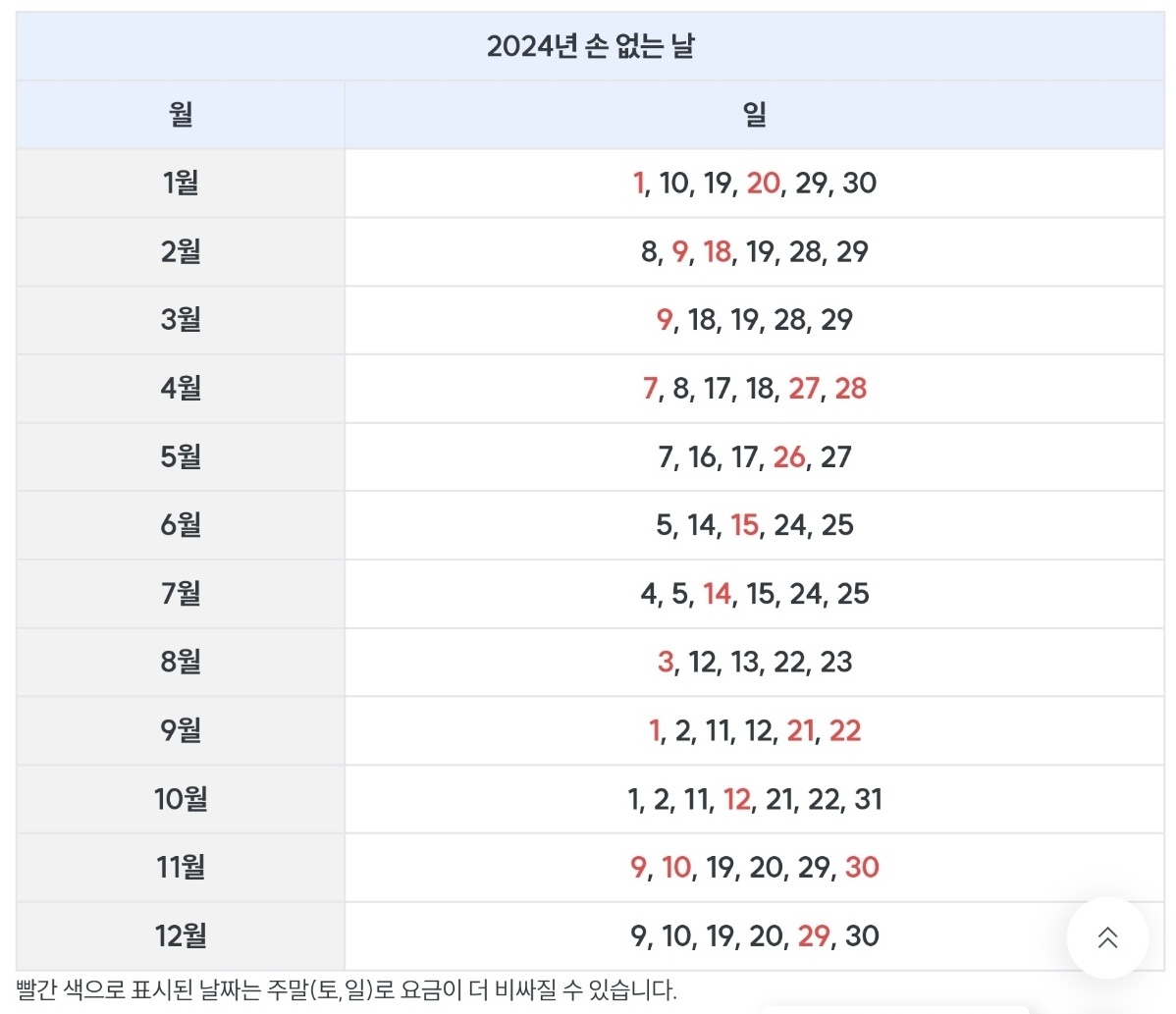Select the 9월 month cell
The width and height of the screenshot is (1176, 1014).
180,730
